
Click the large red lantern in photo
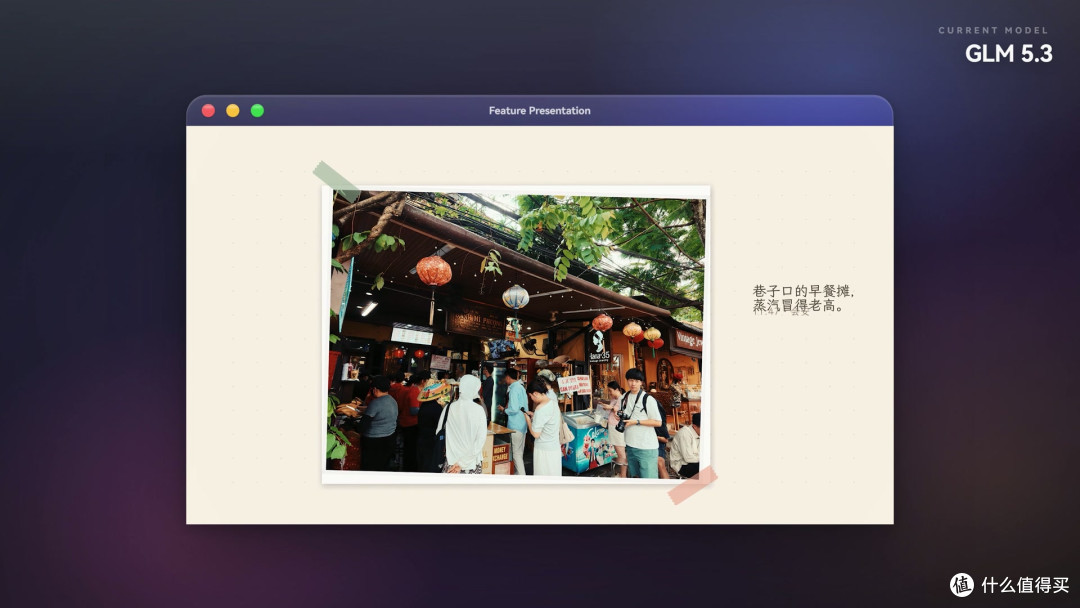[x=434, y=271]
